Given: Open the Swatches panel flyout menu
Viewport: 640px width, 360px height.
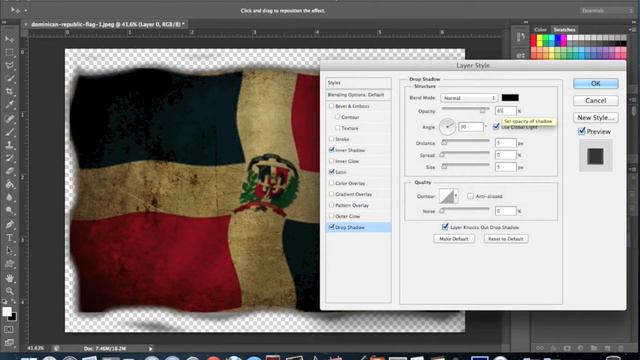Looking at the screenshot, I should [631, 29].
